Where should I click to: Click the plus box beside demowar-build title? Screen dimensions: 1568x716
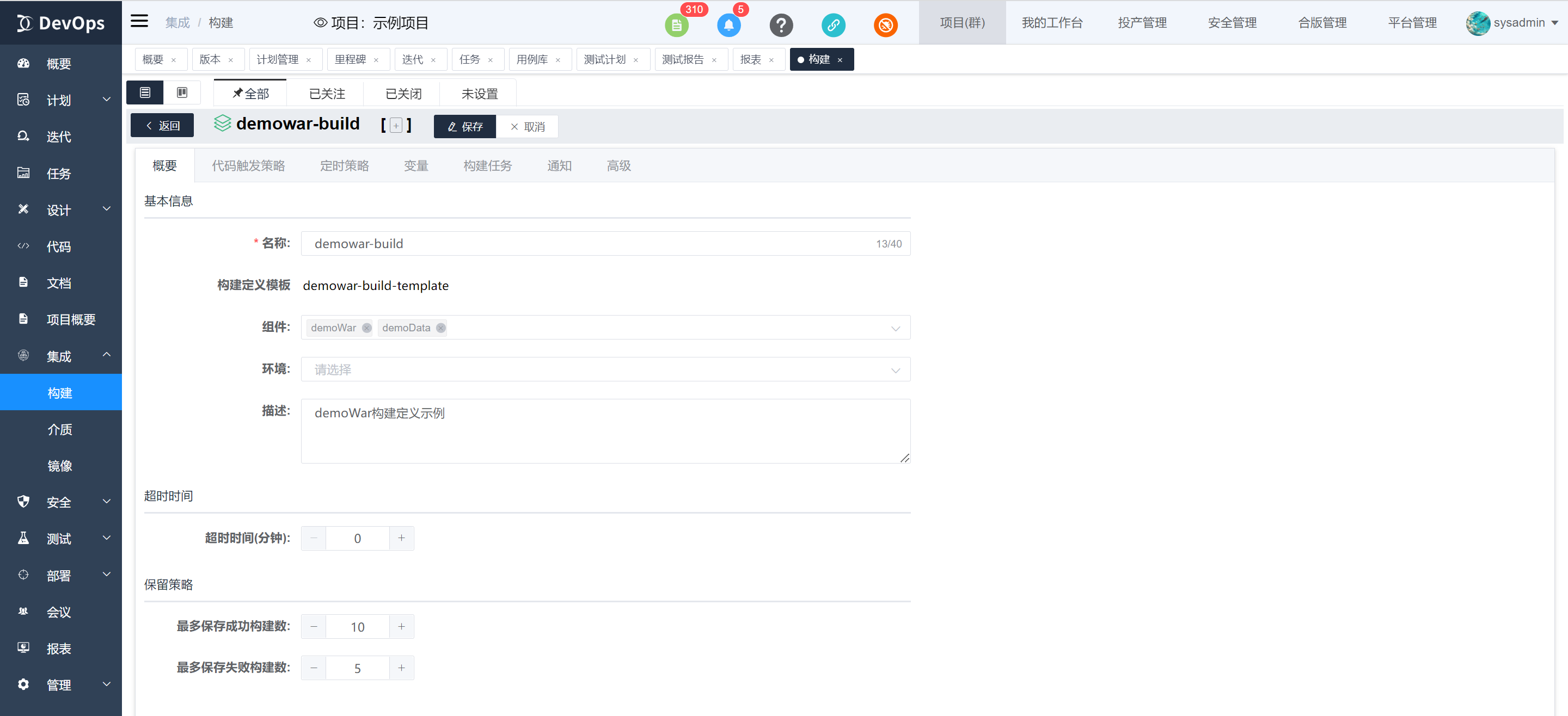point(396,126)
